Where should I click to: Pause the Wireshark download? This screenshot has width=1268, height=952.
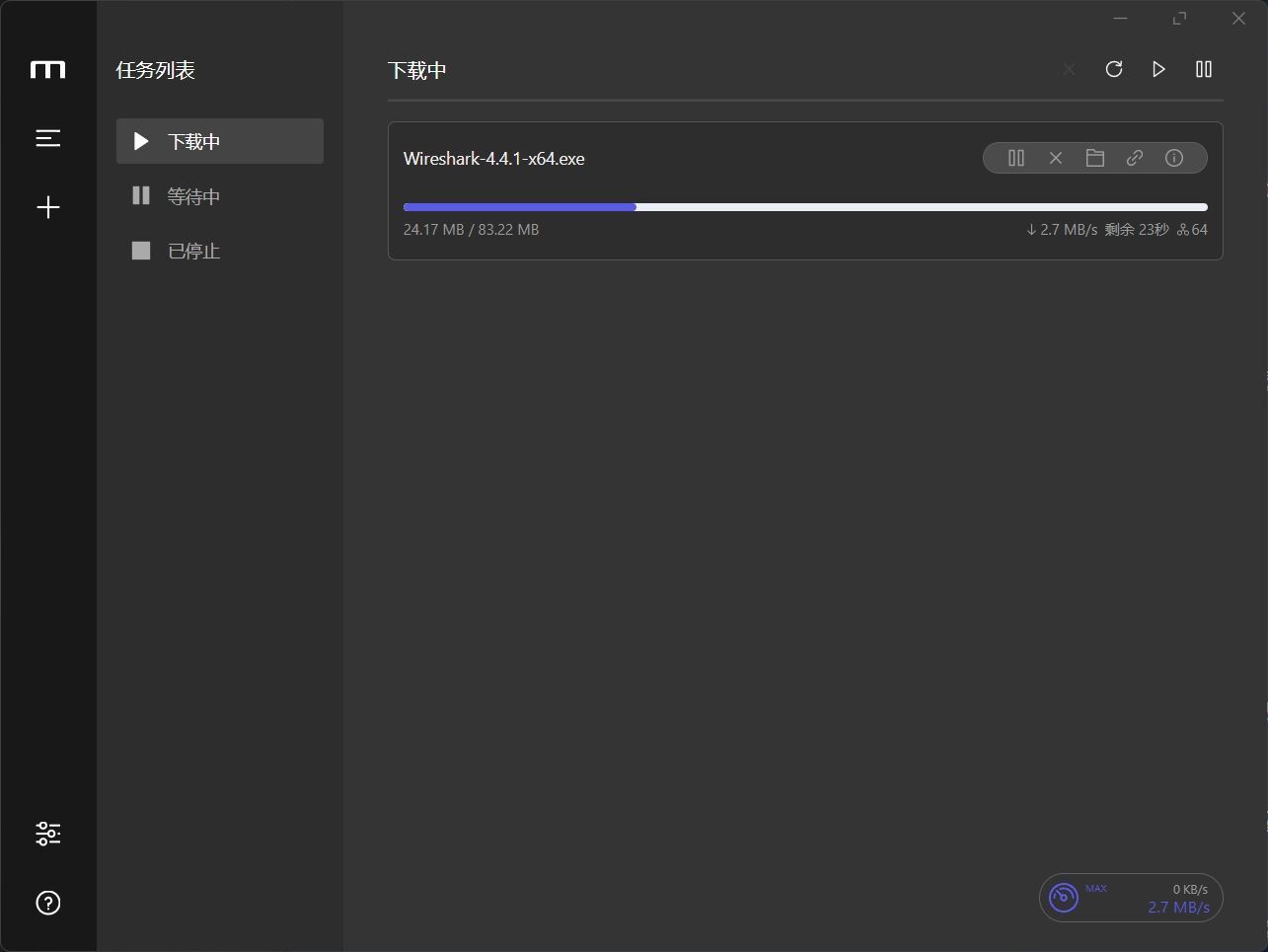[1016, 158]
